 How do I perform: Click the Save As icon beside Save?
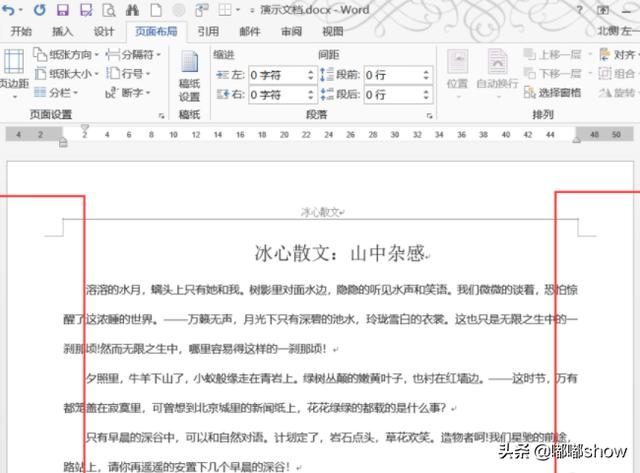[86, 10]
